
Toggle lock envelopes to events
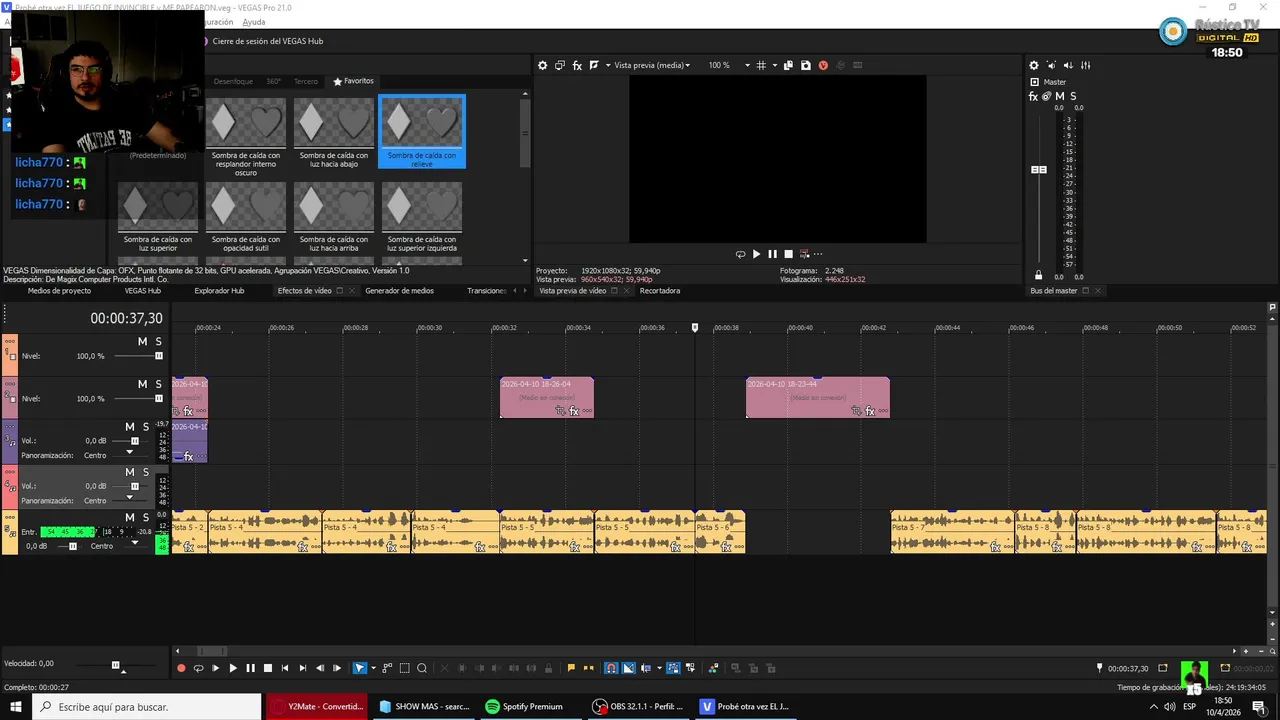click(x=673, y=668)
